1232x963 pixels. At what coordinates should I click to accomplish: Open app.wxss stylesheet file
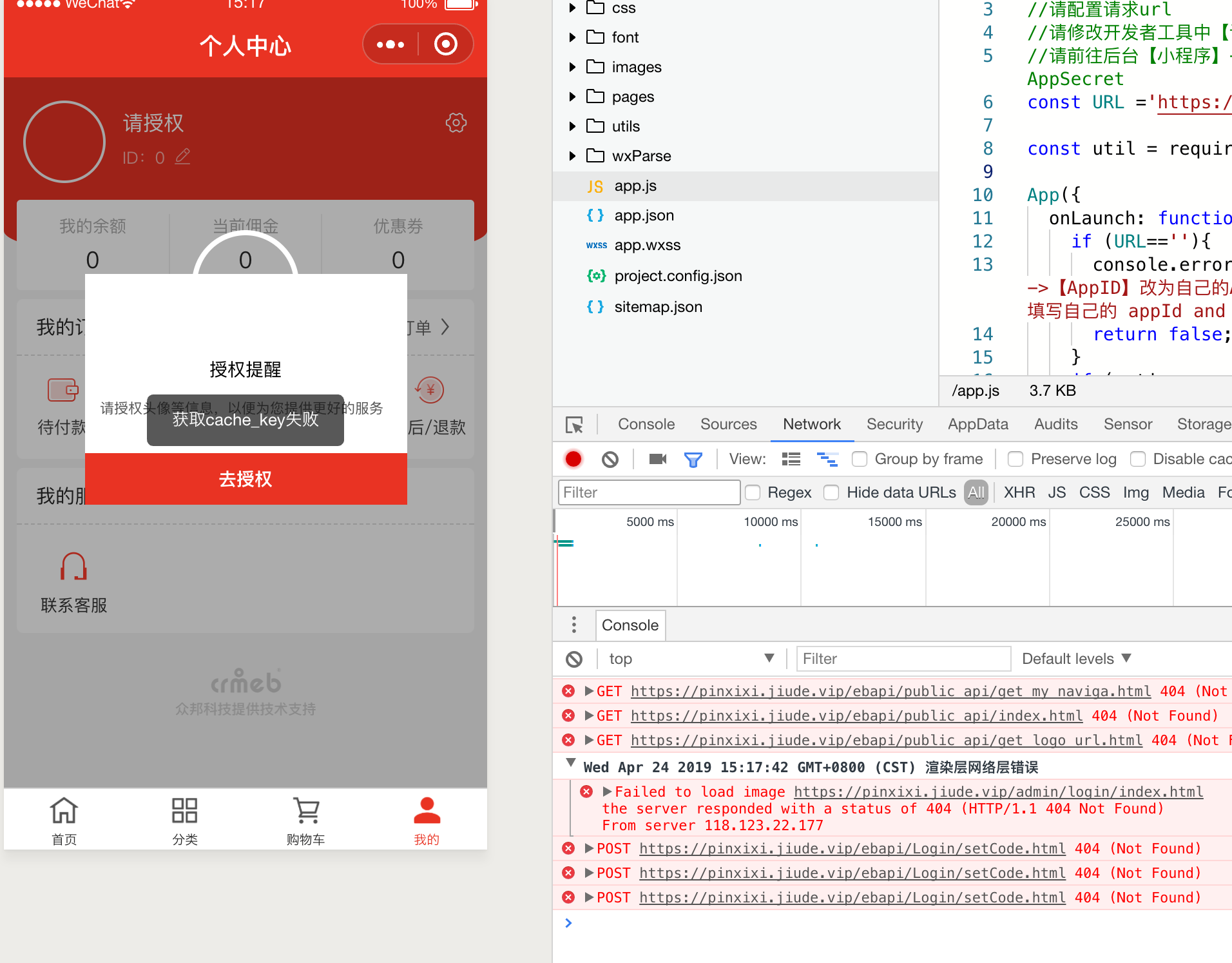point(647,245)
